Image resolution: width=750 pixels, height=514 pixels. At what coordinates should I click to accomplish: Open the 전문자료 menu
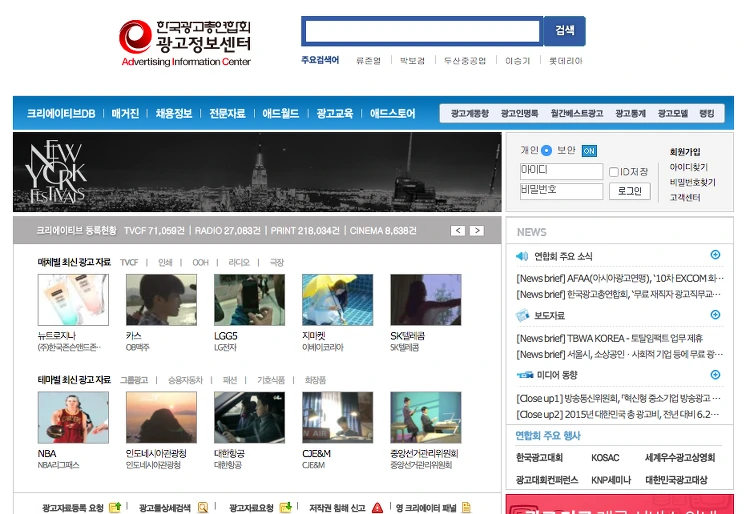(x=227, y=114)
